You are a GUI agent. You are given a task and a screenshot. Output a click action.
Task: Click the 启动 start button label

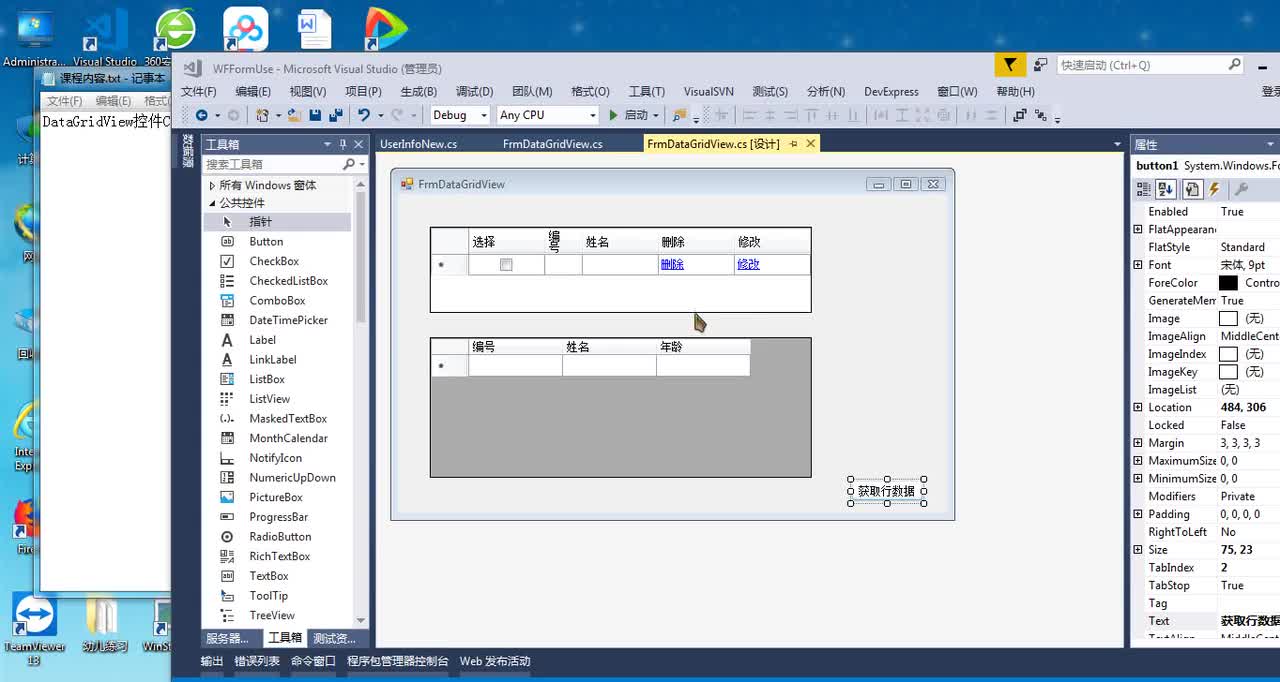[x=636, y=115]
